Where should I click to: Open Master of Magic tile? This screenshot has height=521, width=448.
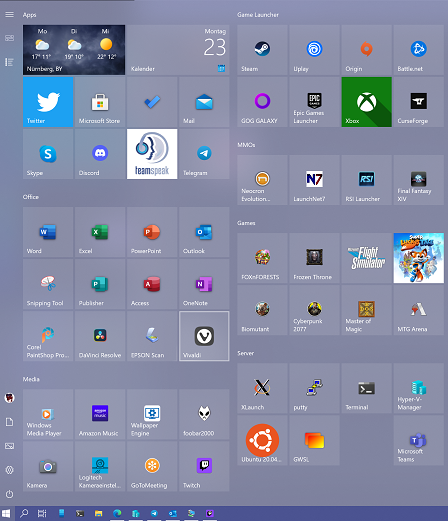click(366, 310)
